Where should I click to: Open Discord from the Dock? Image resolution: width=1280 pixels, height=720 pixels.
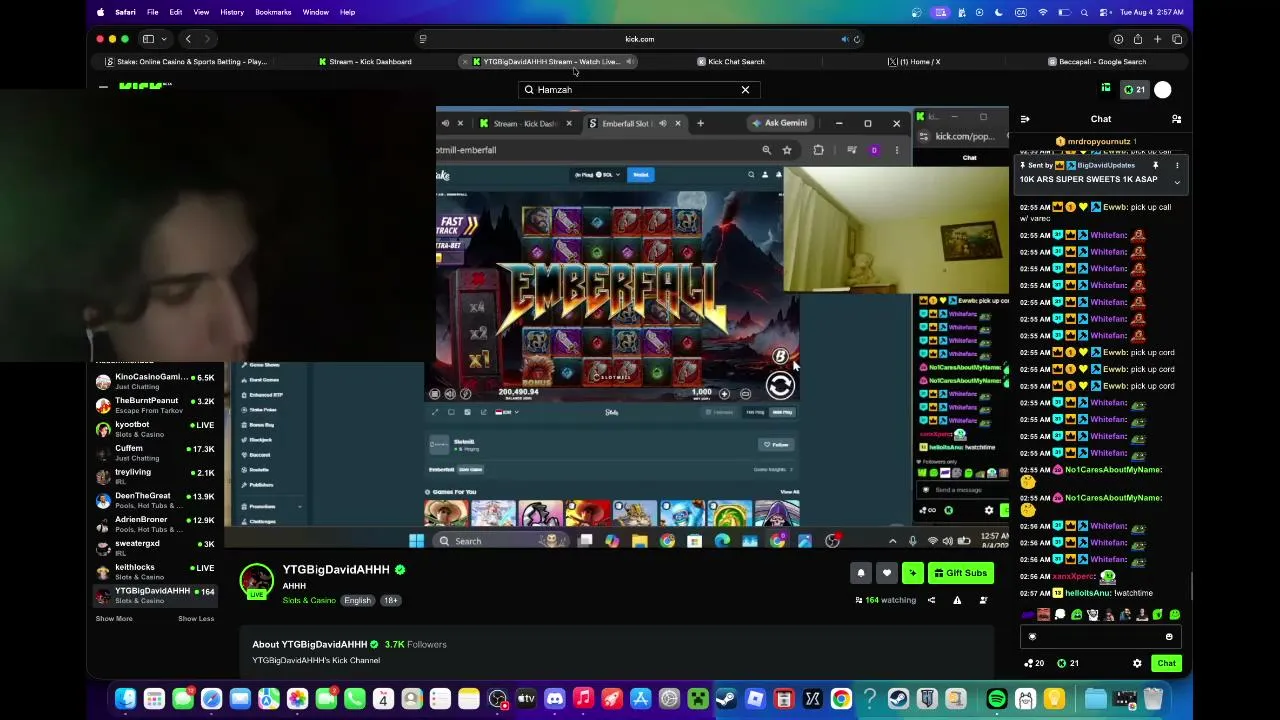pos(555,699)
